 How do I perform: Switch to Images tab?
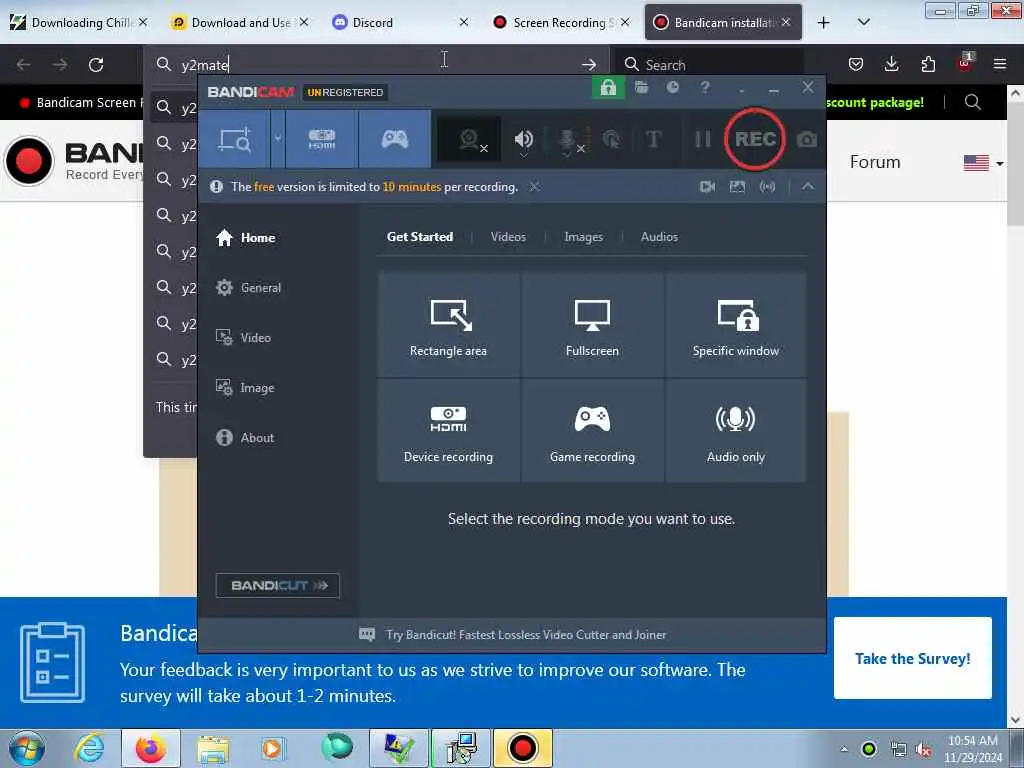tap(583, 237)
